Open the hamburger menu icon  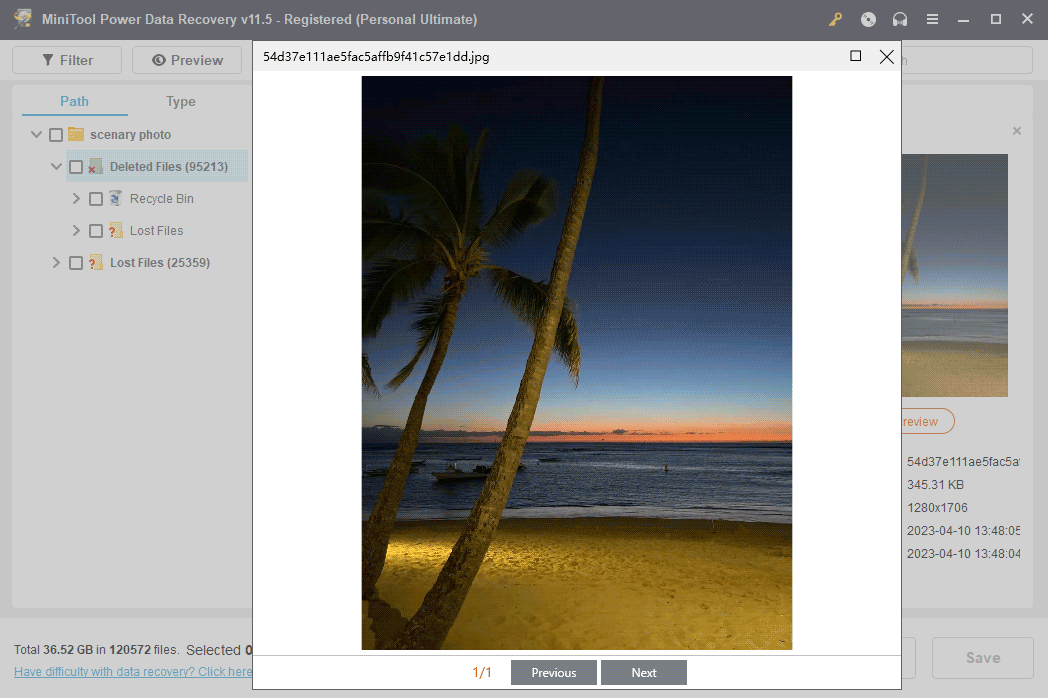click(x=932, y=19)
